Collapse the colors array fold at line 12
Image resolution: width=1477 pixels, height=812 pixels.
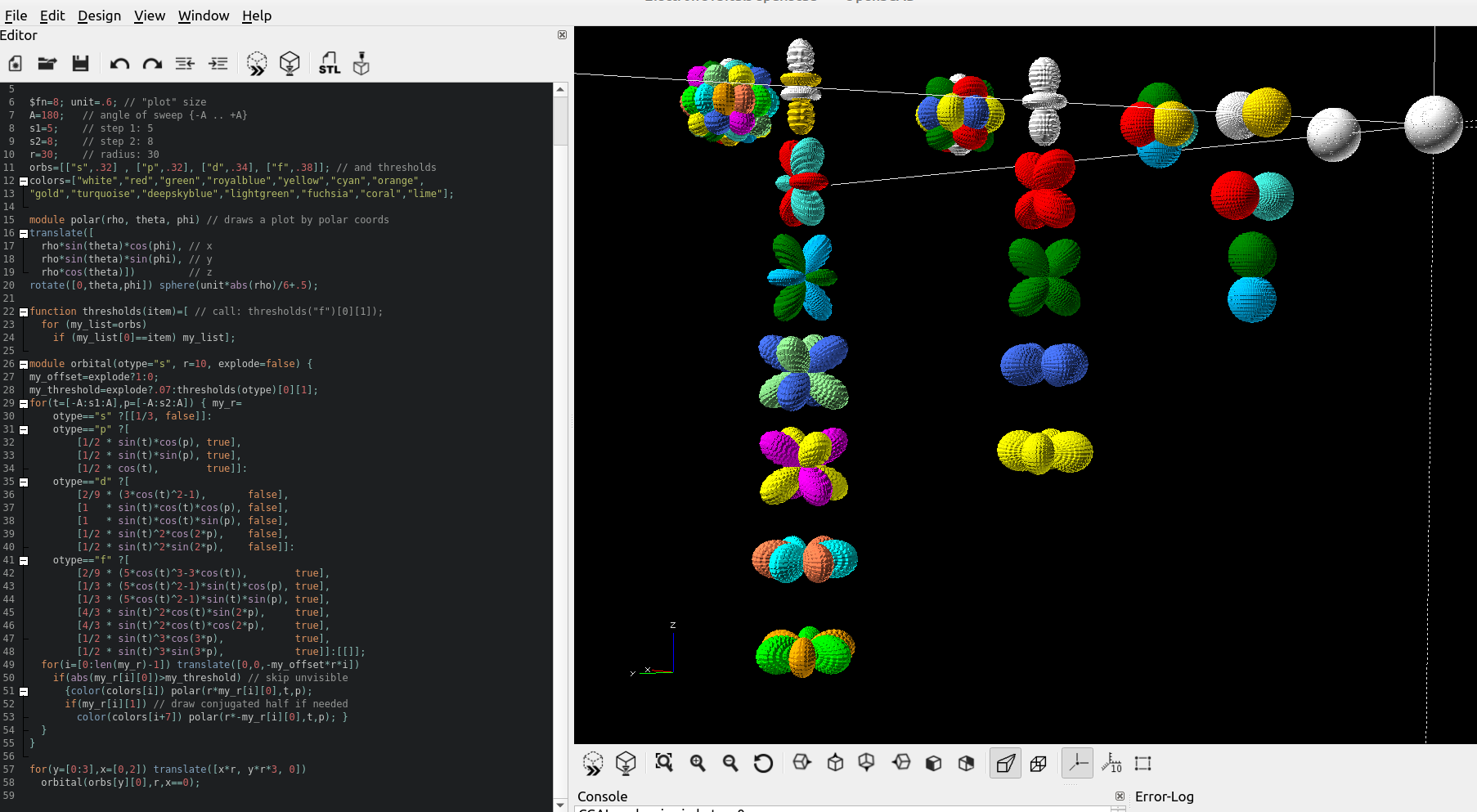(x=24, y=182)
